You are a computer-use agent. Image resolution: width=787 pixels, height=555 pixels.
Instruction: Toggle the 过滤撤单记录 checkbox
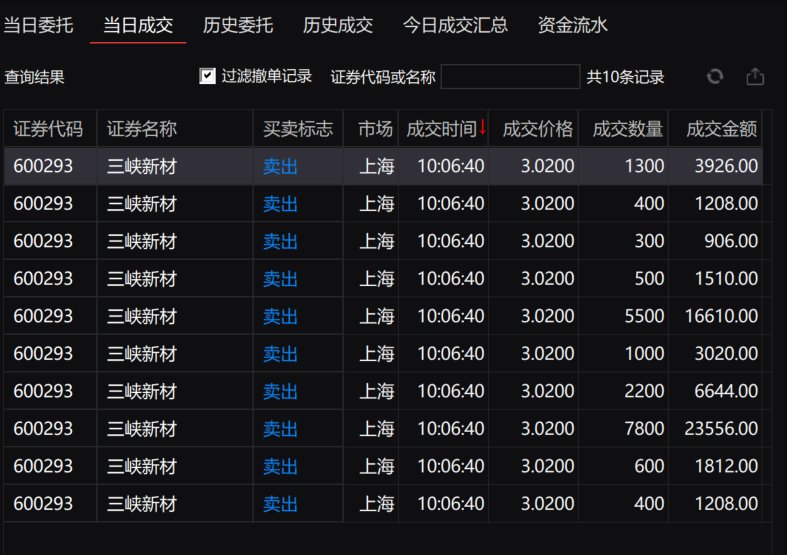(207, 76)
